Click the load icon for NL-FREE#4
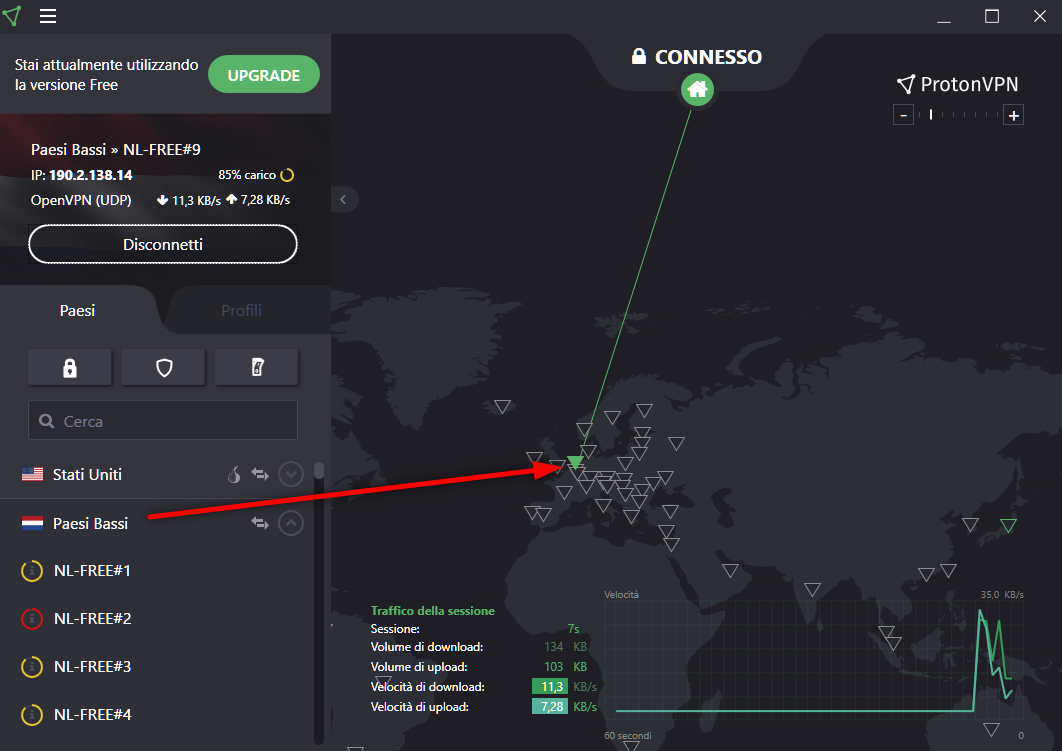Image resolution: width=1062 pixels, height=751 pixels. [32, 714]
